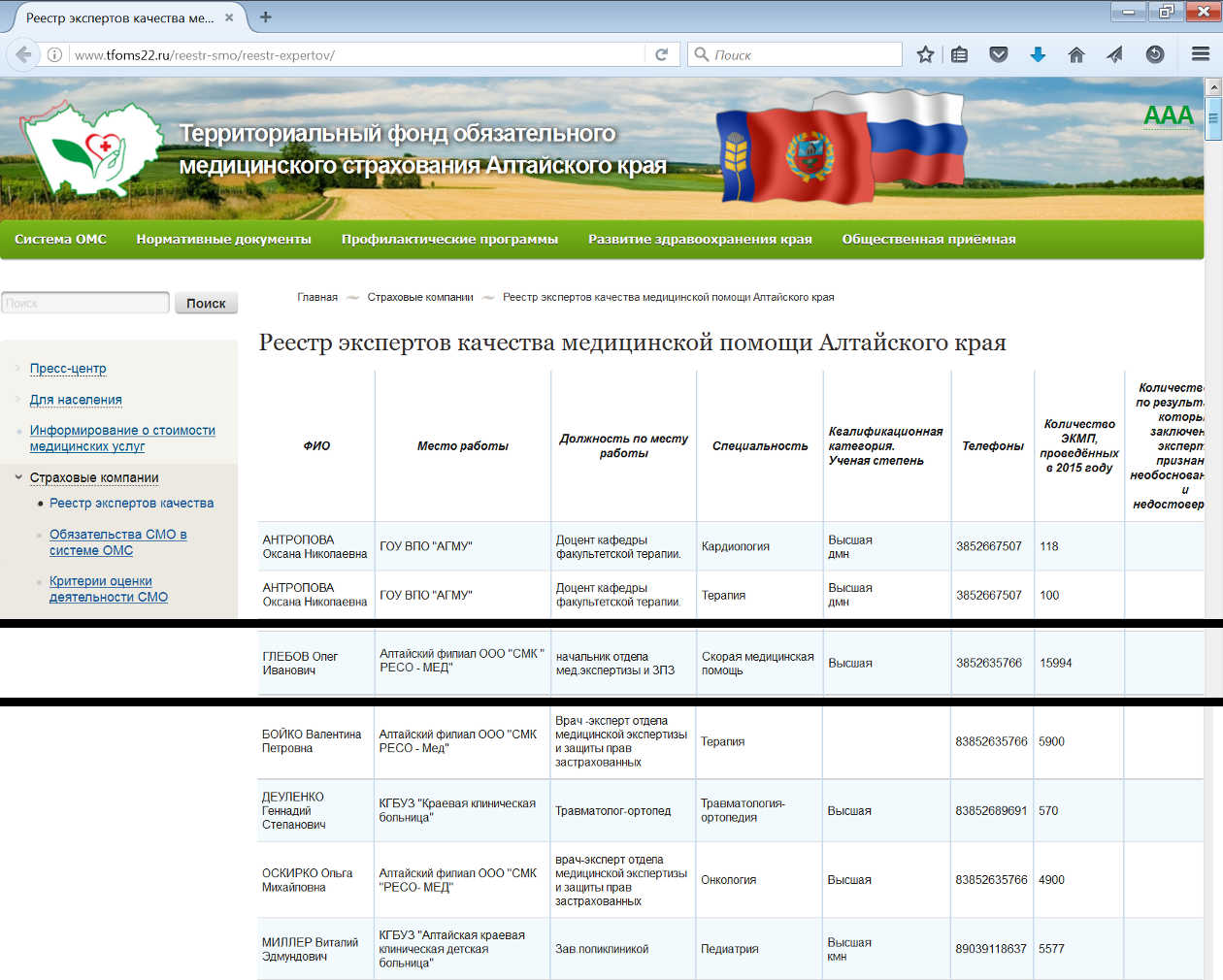Open a new tab with plus button
Screen dimensions: 1223x980
pos(266,17)
